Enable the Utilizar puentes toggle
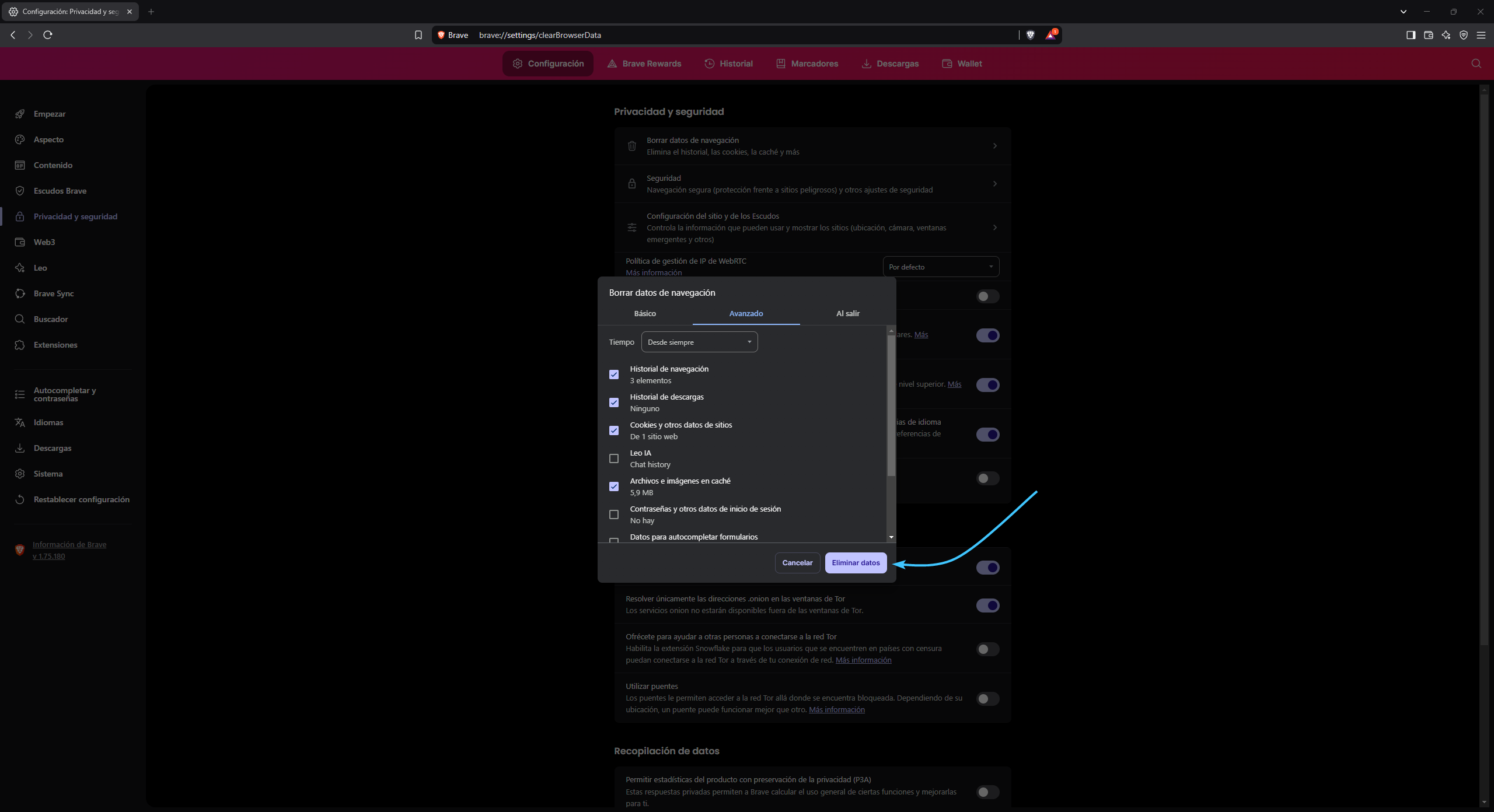The width and height of the screenshot is (1494, 812). point(987,698)
